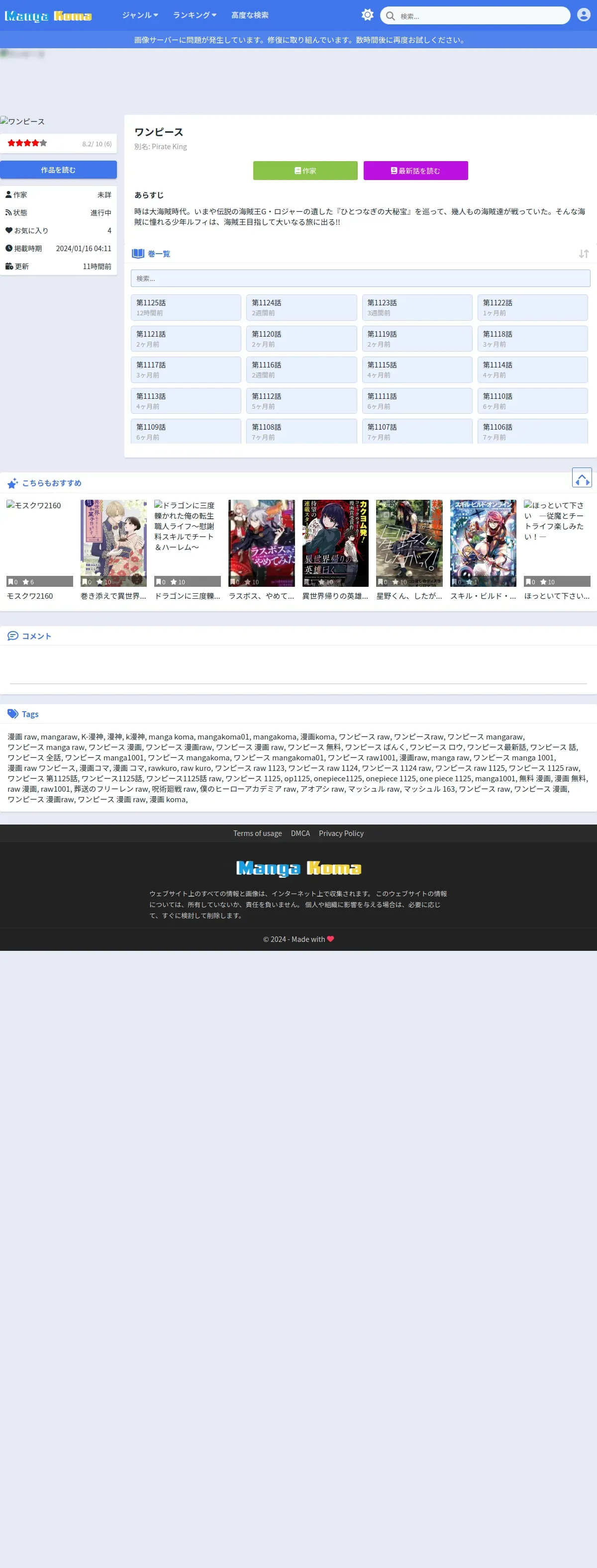Click the Manga Koma logo in footer

click(x=298, y=868)
